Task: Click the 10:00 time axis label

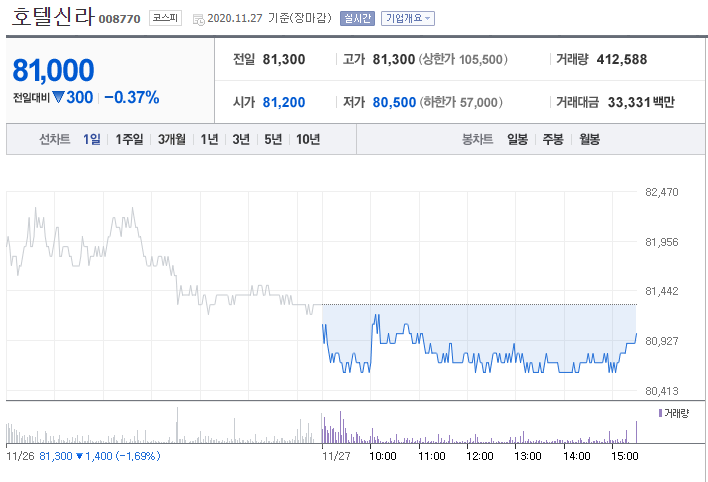Action: 383,456
